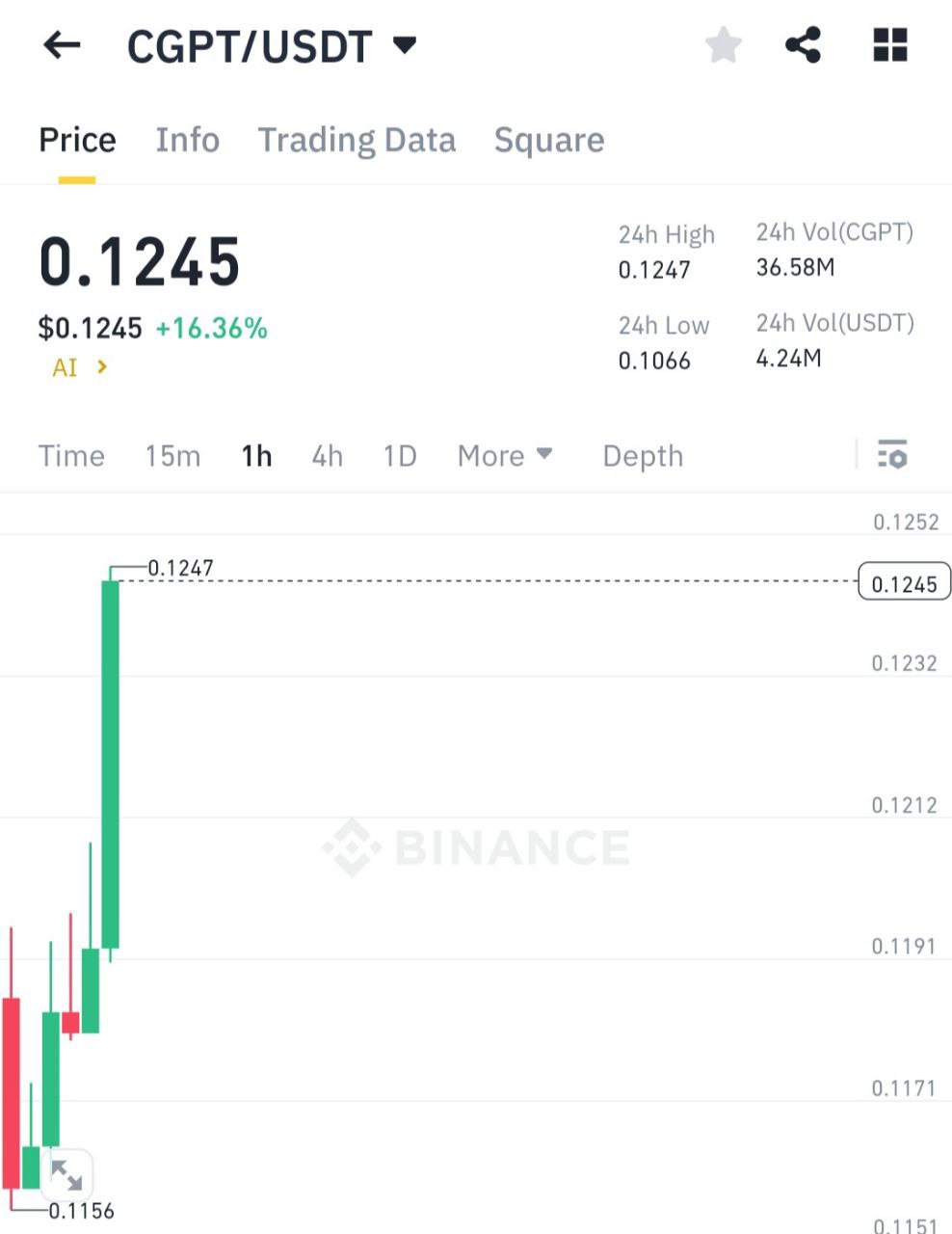The image size is (952, 1234).
Task: Tap the back arrow icon
Action: click(x=62, y=45)
